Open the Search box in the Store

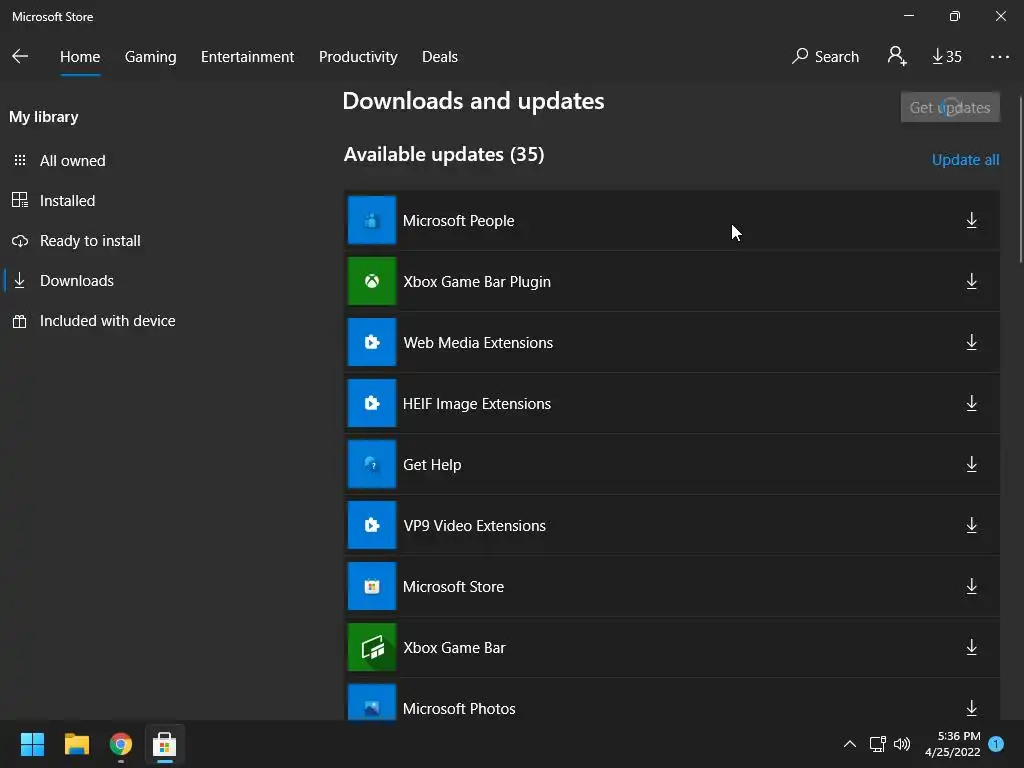click(825, 57)
